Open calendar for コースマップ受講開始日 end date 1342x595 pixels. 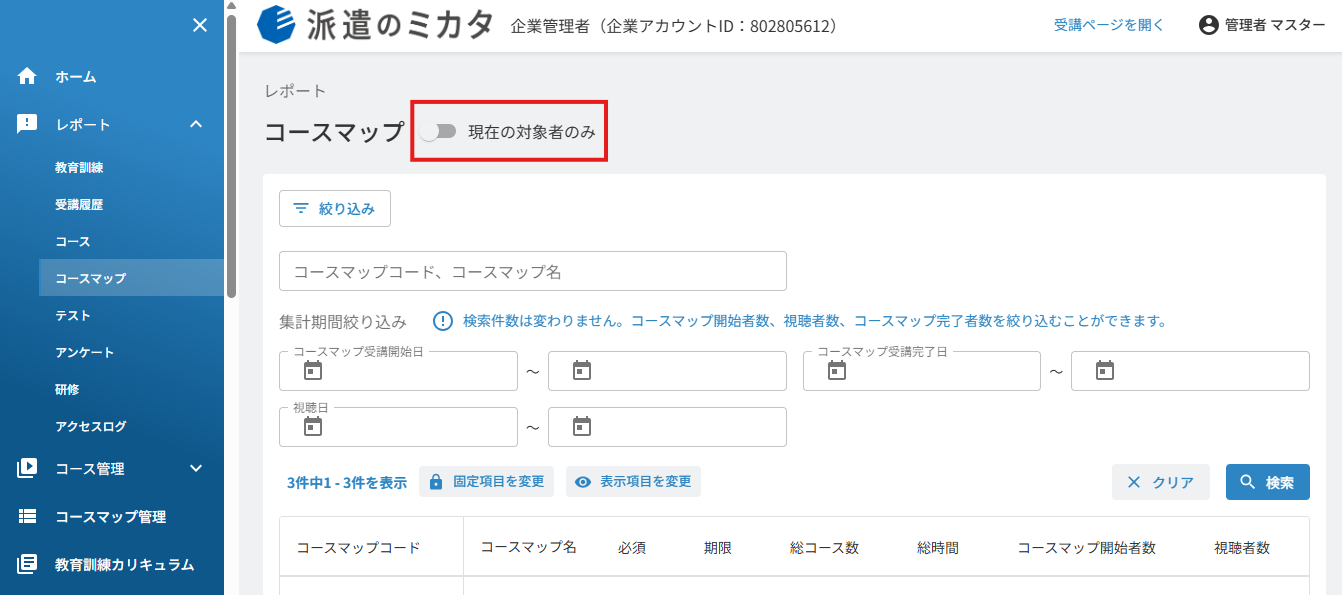[582, 371]
